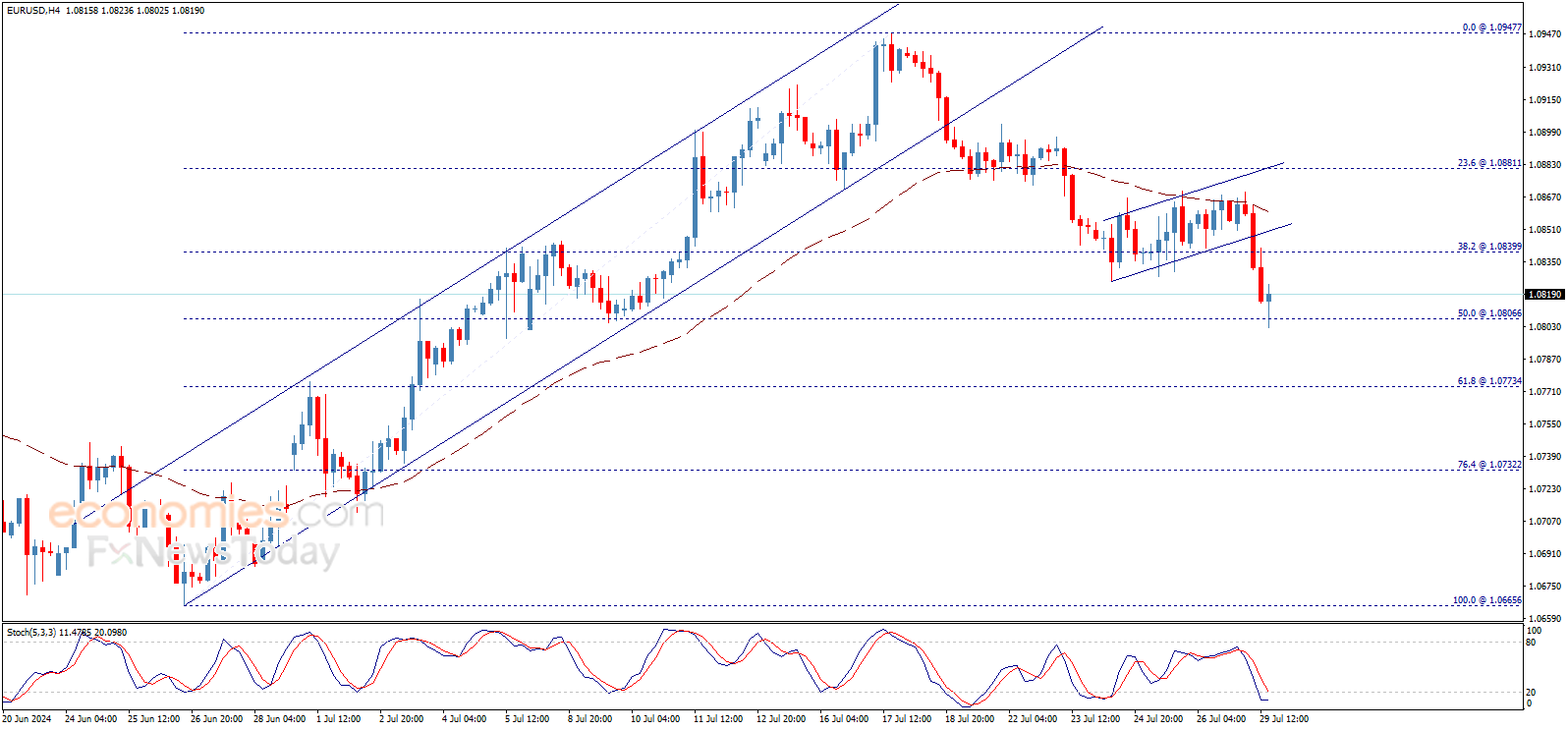1568x730 pixels.
Task: Select the '38.2 @ 1.08399' Fibonacci label
Action: pyautogui.click(x=1489, y=247)
